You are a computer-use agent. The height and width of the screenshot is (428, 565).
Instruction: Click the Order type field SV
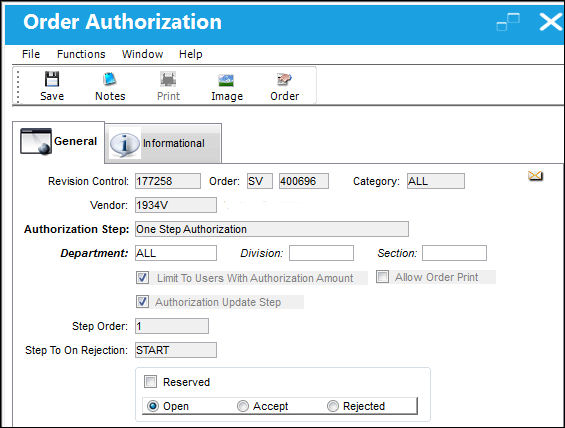point(260,181)
